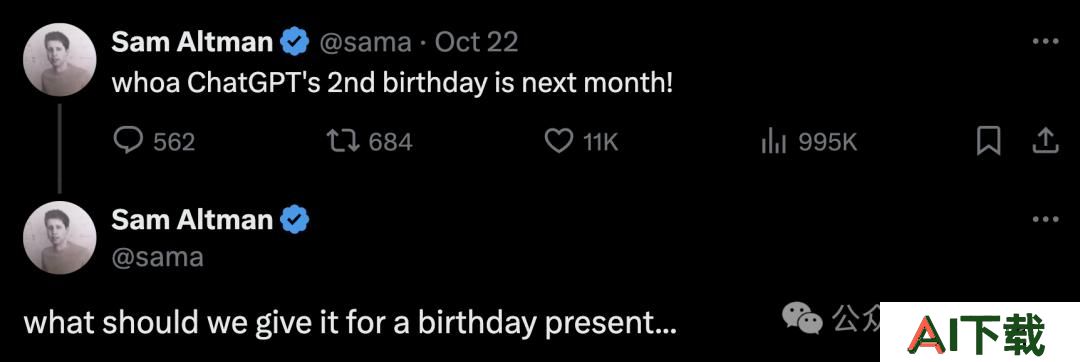Click the @sama handle beside Oct 22

364,43
